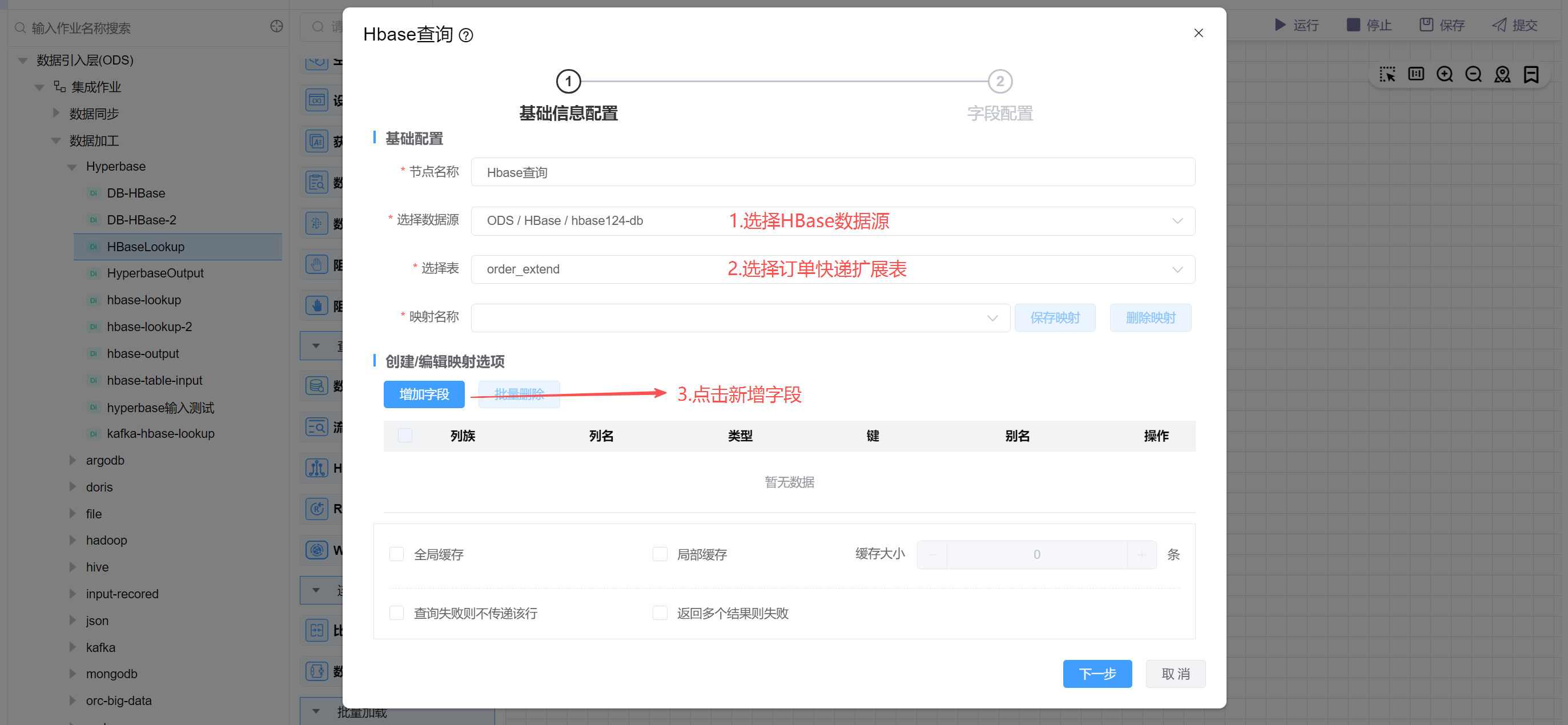Screen dimensions: 1568x725
Task: Go to step 2 字段配置
Action: coord(999,82)
